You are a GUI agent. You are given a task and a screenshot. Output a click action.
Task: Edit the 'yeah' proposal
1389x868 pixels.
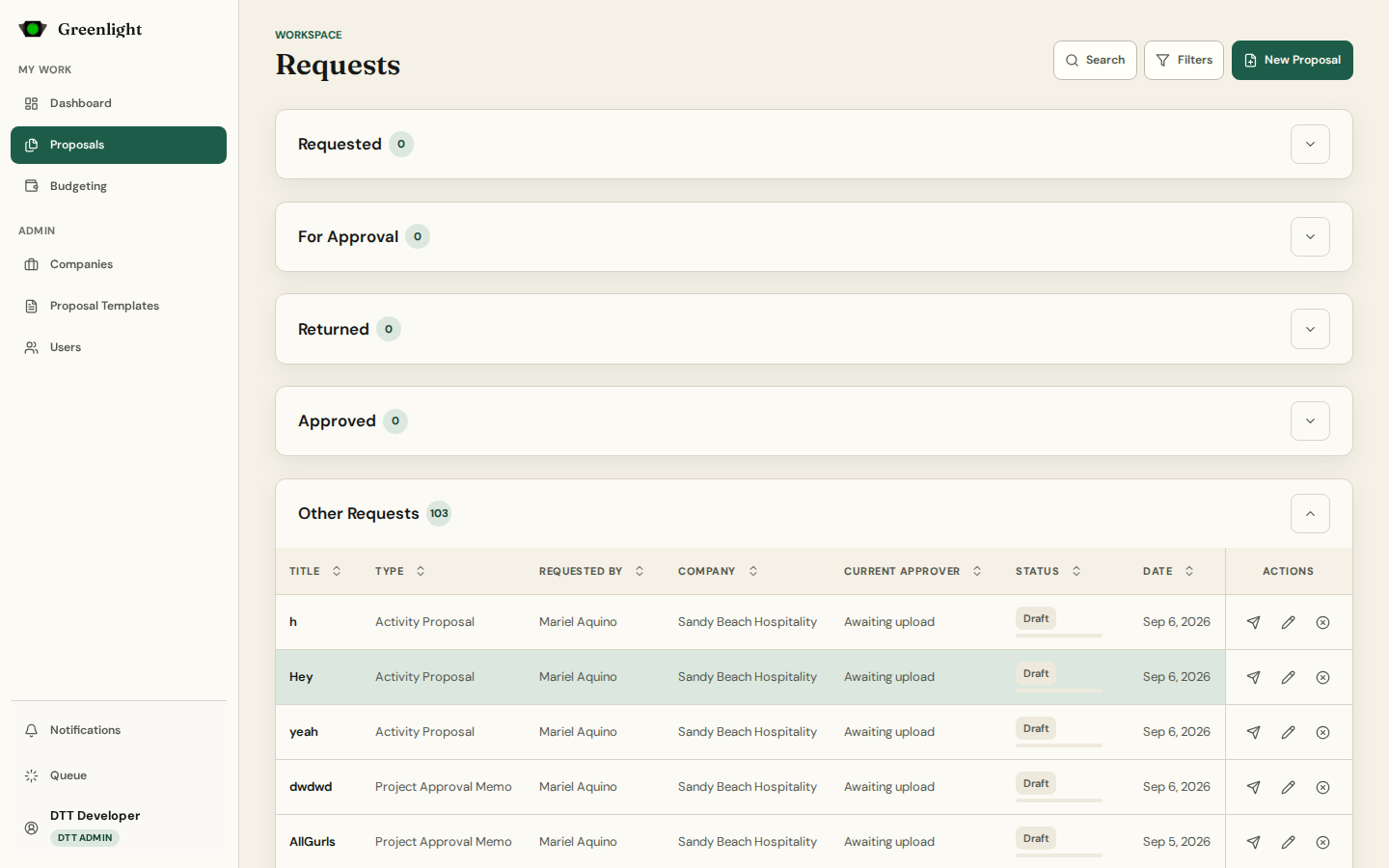pyautogui.click(x=1288, y=732)
